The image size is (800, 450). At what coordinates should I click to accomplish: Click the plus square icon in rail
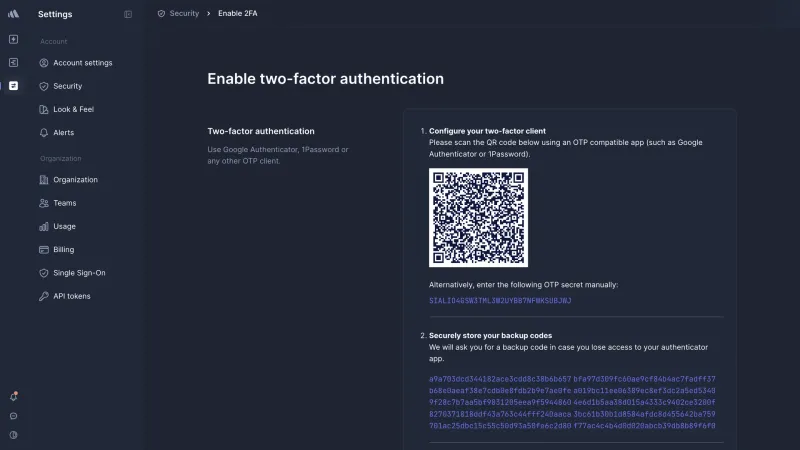point(14,39)
